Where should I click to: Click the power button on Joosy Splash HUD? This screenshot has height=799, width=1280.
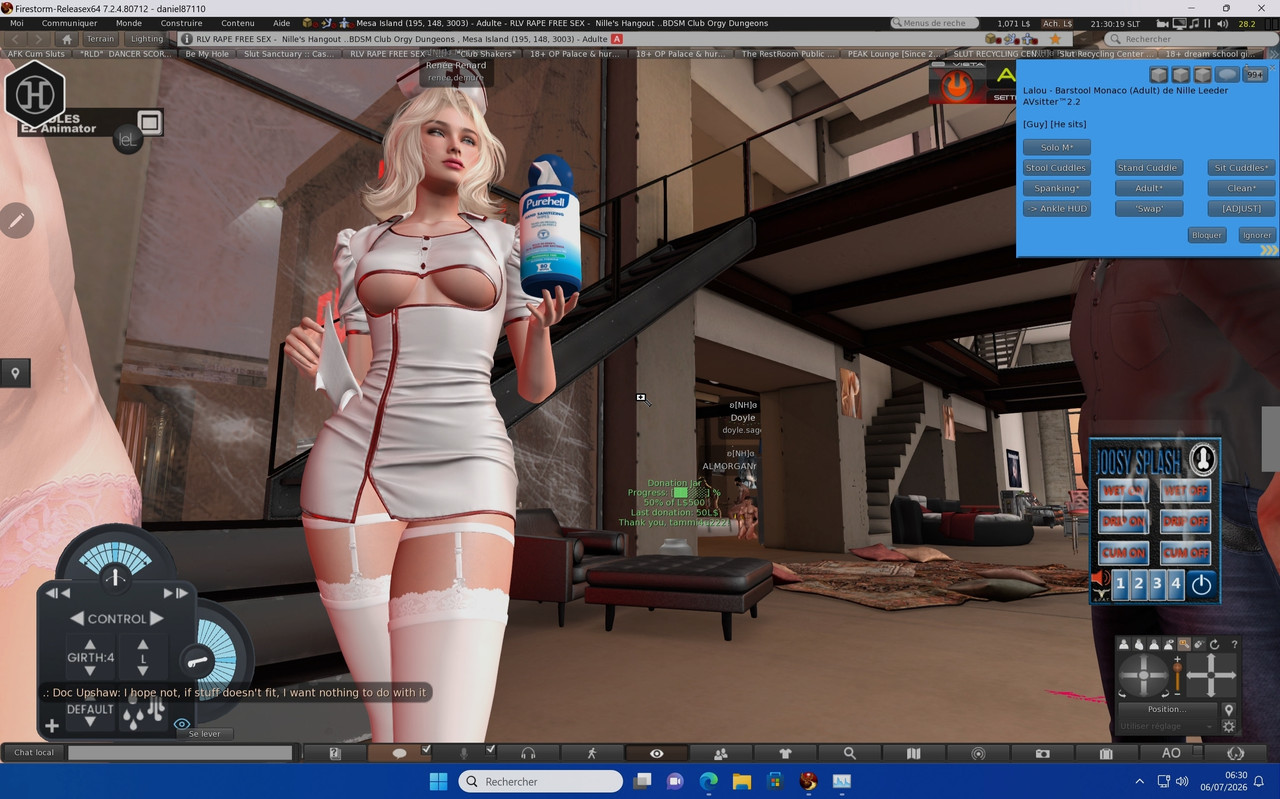pos(1201,584)
